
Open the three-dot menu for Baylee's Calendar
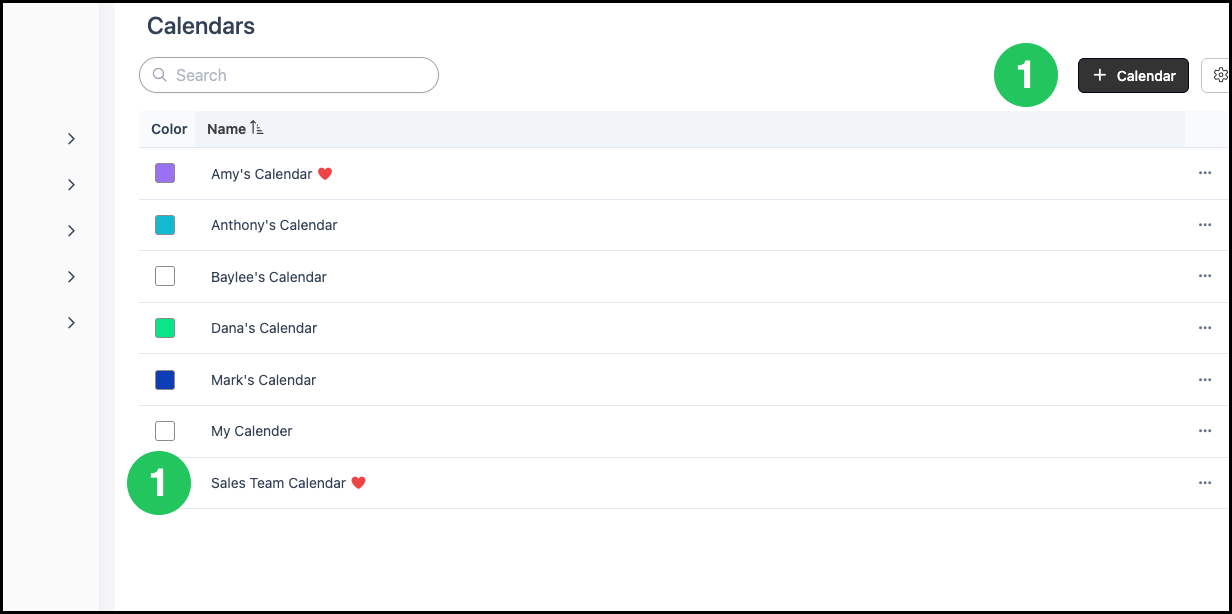[1204, 276]
